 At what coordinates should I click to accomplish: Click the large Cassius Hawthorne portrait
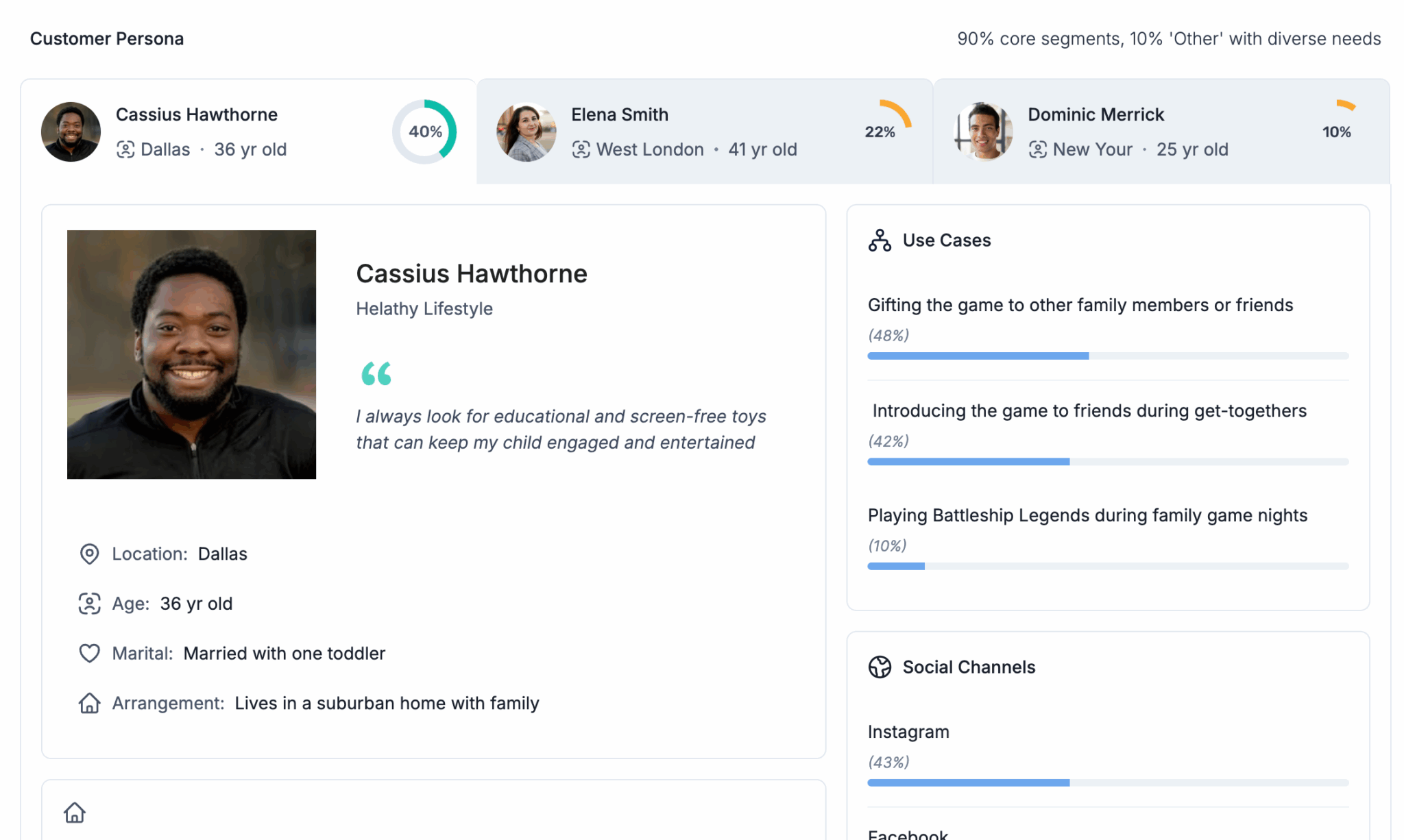pyautogui.click(x=191, y=354)
